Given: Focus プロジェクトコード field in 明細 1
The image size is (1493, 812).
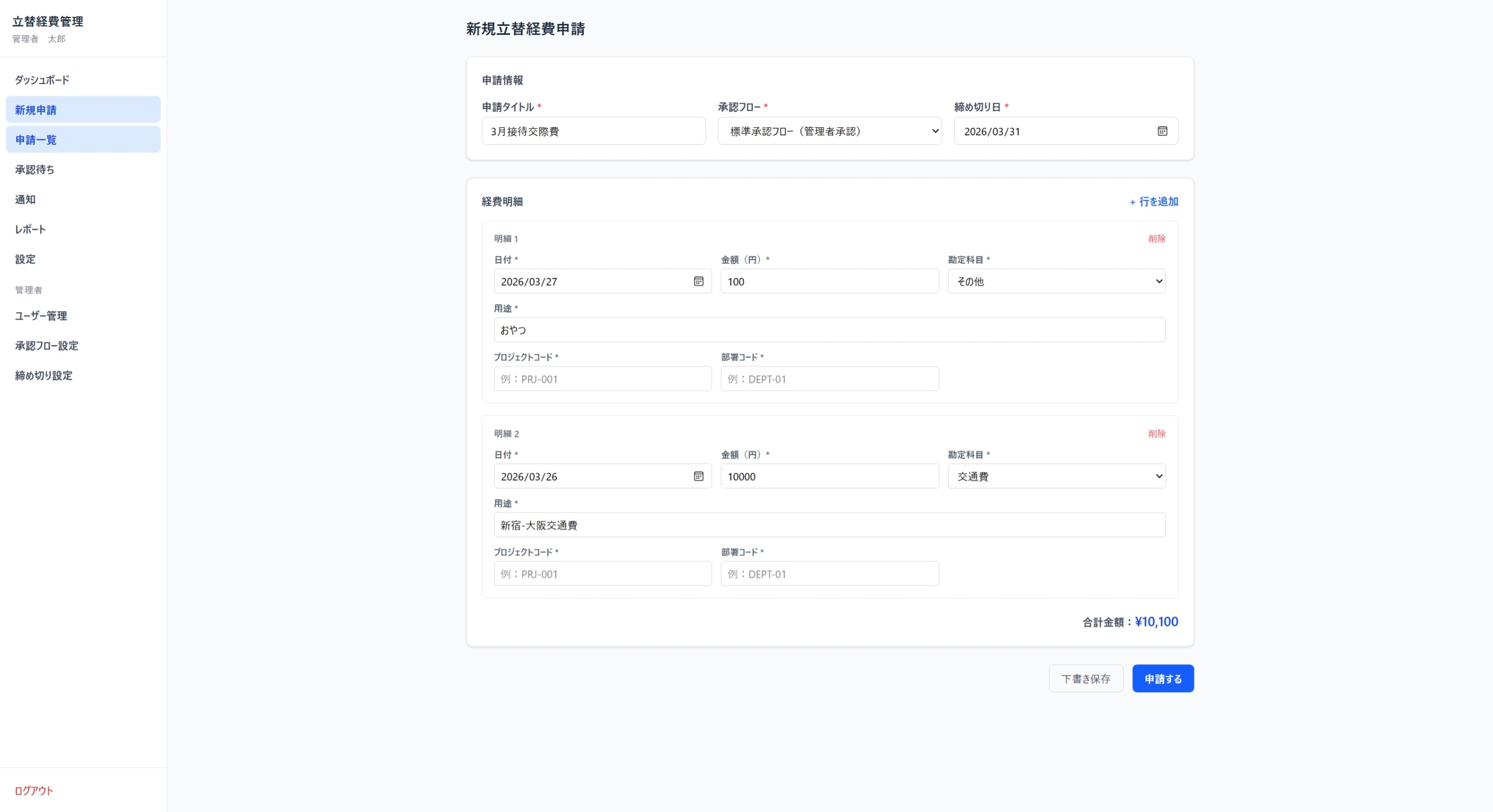Looking at the screenshot, I should click(x=602, y=378).
